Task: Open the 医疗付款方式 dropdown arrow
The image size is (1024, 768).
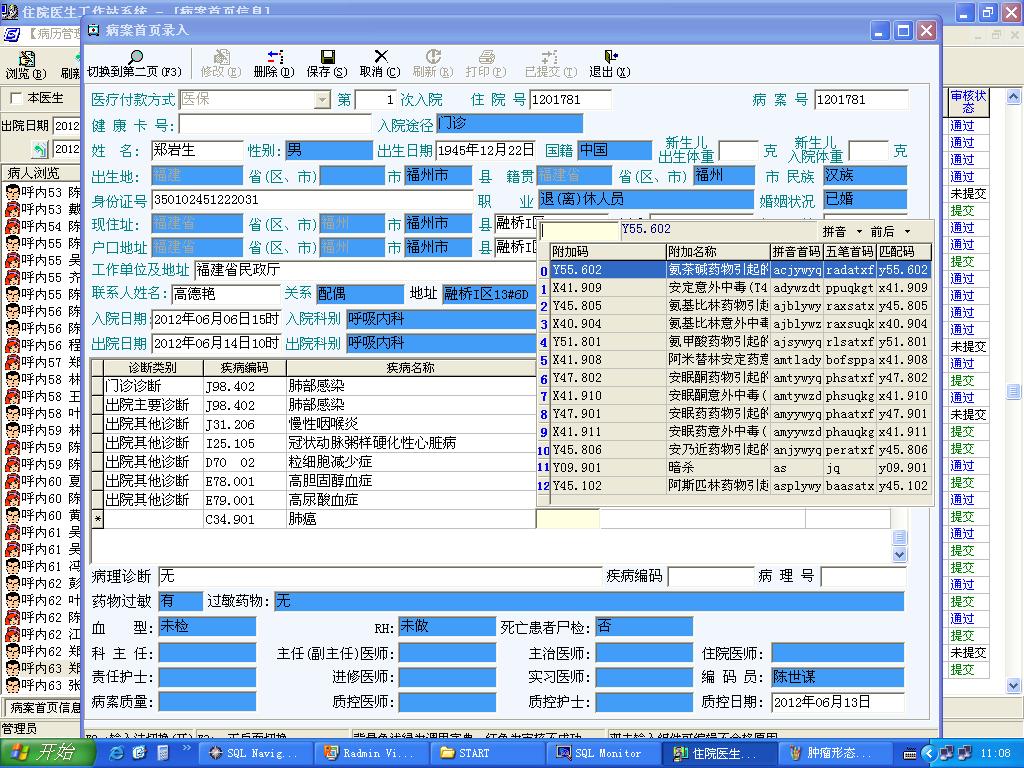Action: [x=321, y=100]
